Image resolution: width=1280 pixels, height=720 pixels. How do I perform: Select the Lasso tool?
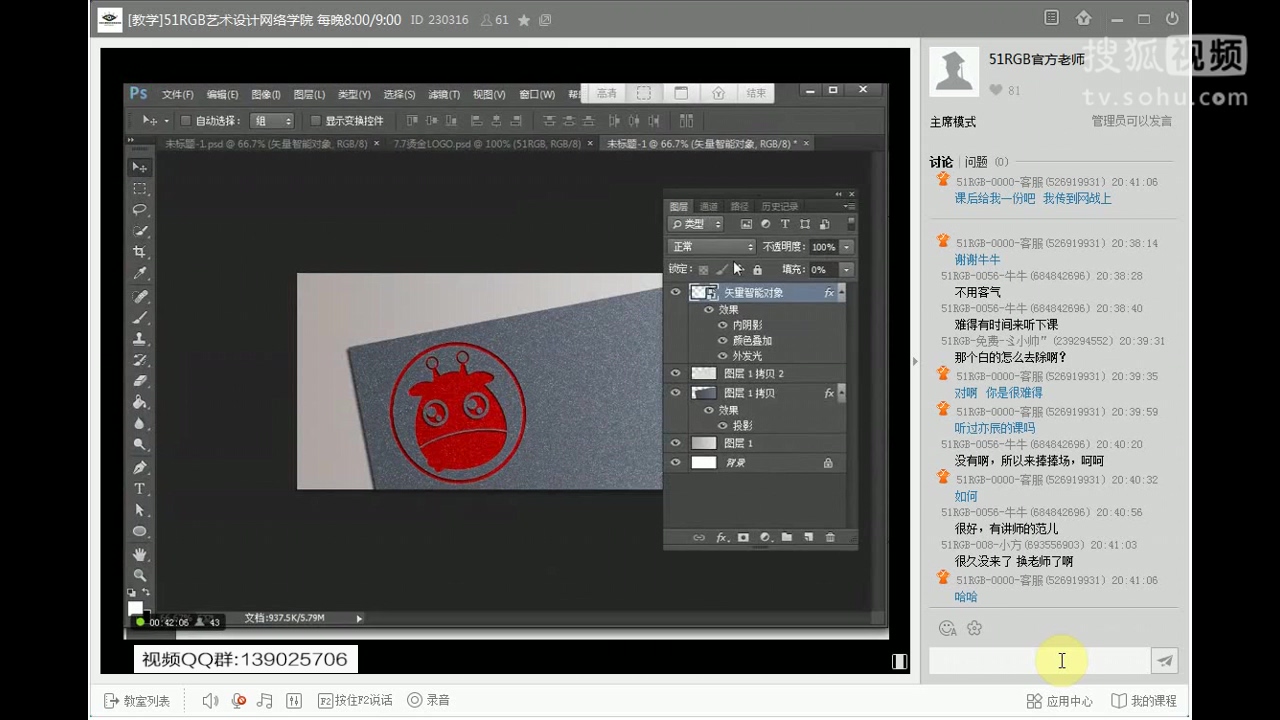point(139,209)
